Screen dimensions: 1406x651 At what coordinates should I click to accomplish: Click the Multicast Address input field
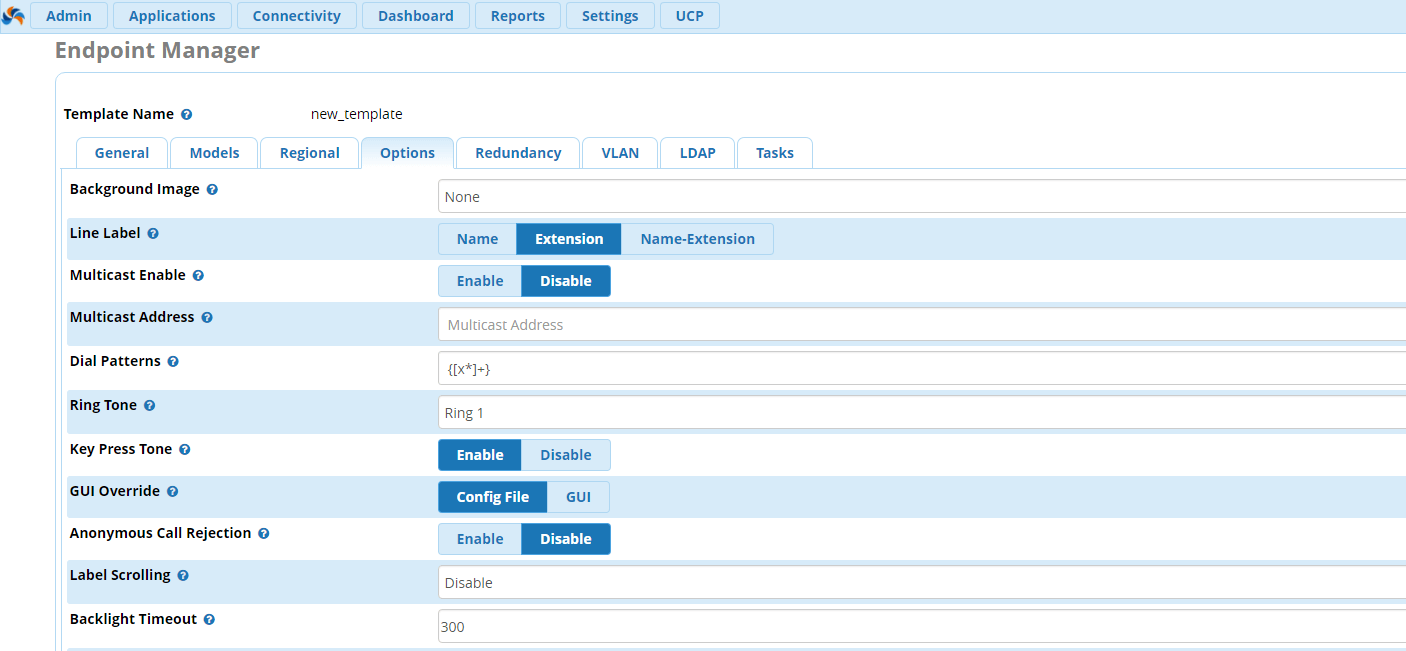pyautogui.click(x=922, y=325)
